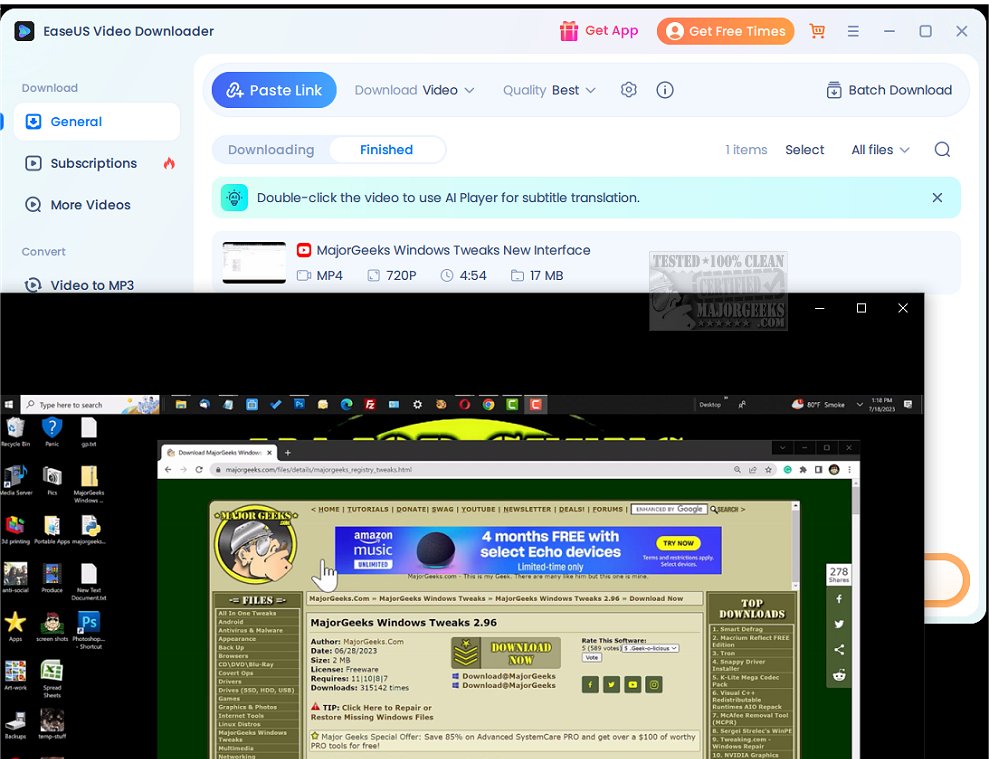The width and height of the screenshot is (989, 759).
Task: Click the Select link for items
Action: point(804,150)
